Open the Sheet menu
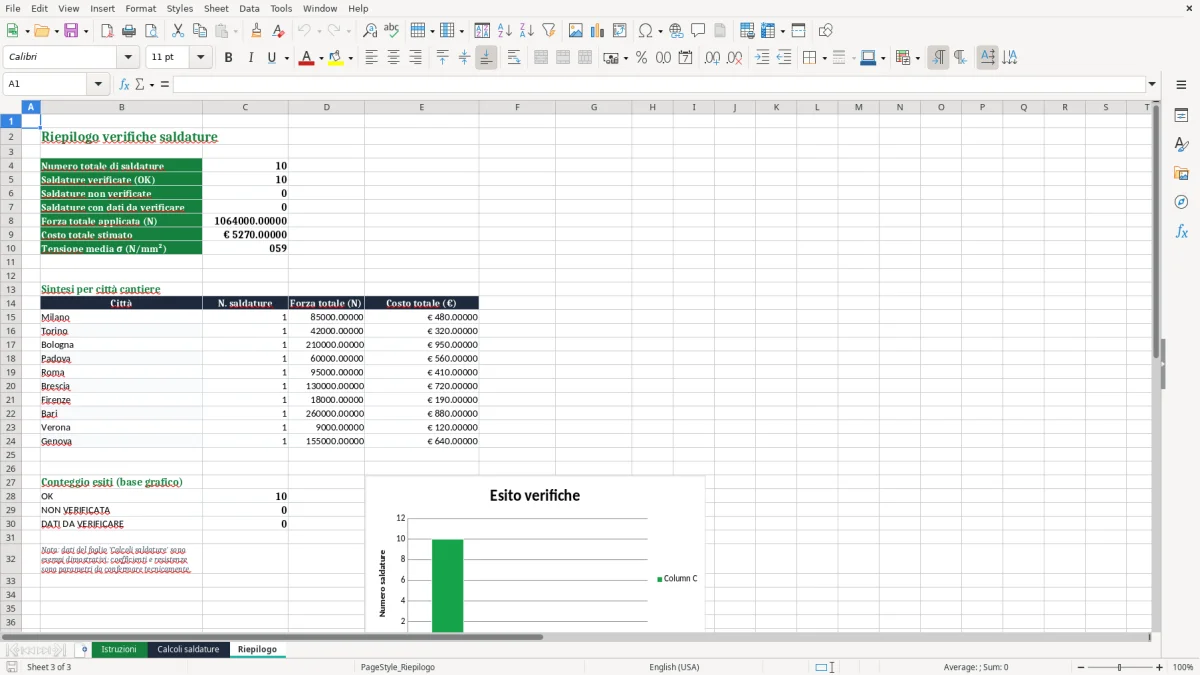 click(x=216, y=8)
